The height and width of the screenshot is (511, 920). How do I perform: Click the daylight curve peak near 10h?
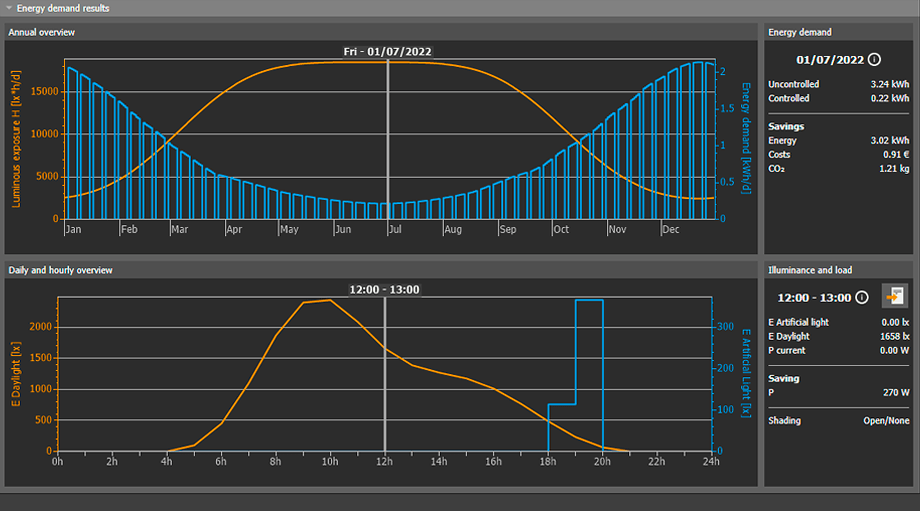[330, 300]
